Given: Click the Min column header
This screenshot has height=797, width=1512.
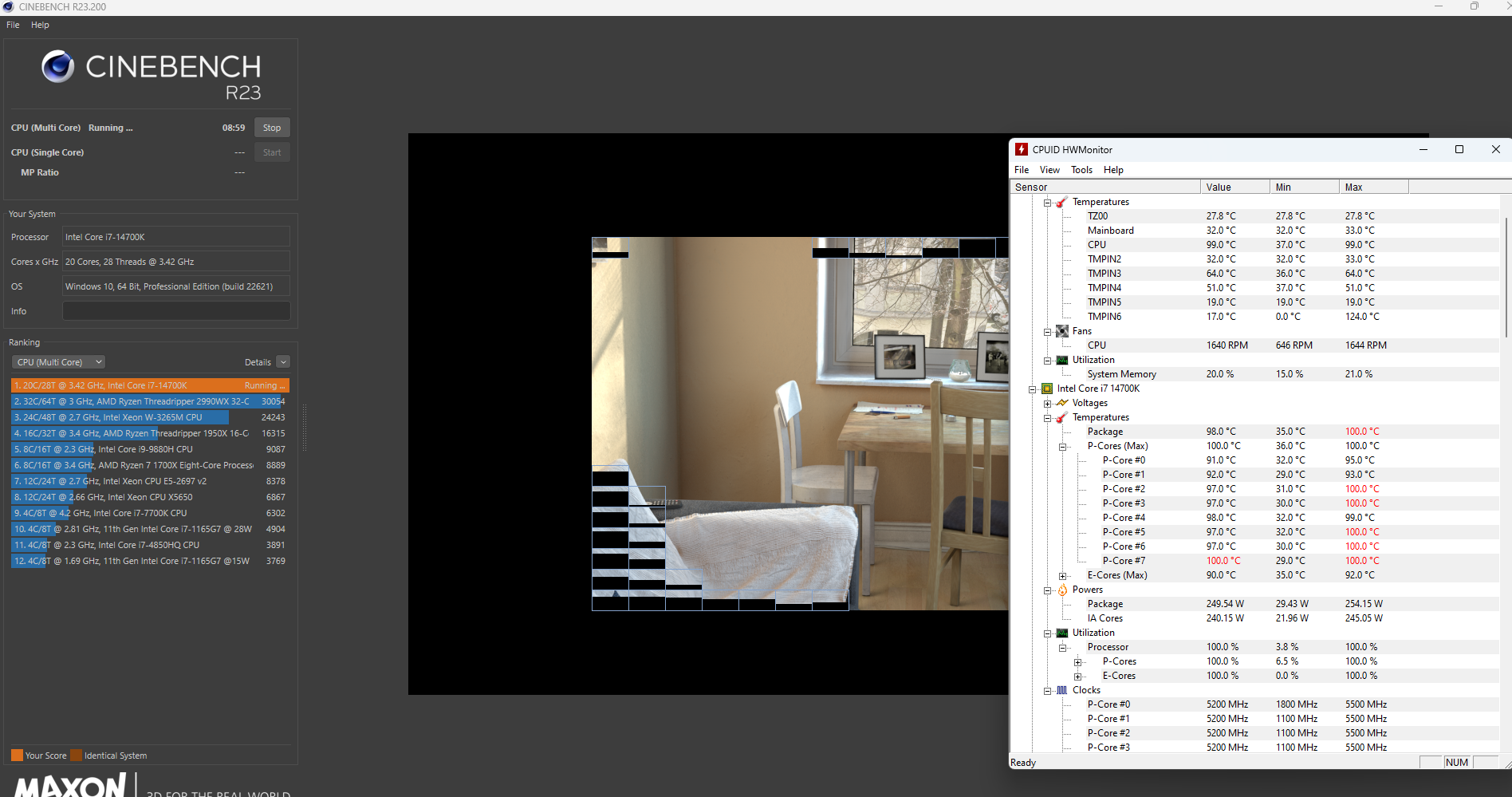Looking at the screenshot, I should pyautogui.click(x=1305, y=187).
